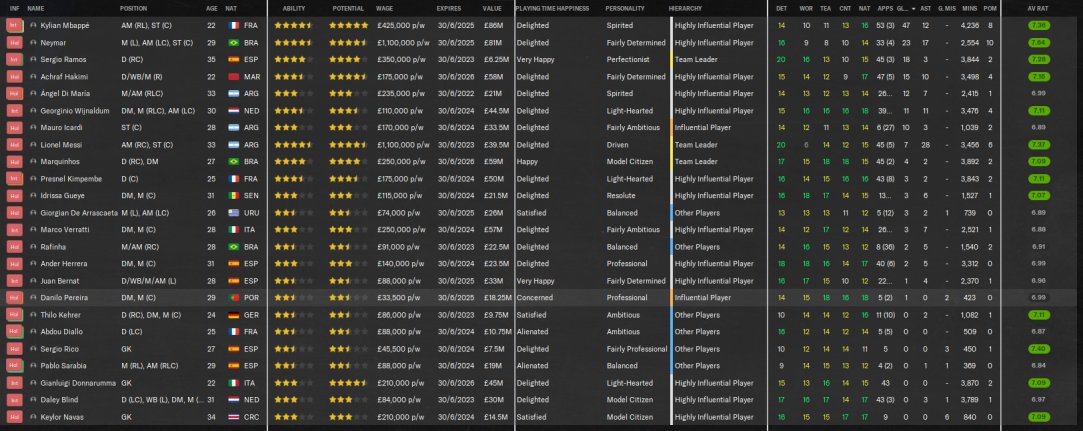The width and height of the screenshot is (1083, 431).
Task: Open Giorgian De Arrascaeta's name link
Action: click(79, 213)
